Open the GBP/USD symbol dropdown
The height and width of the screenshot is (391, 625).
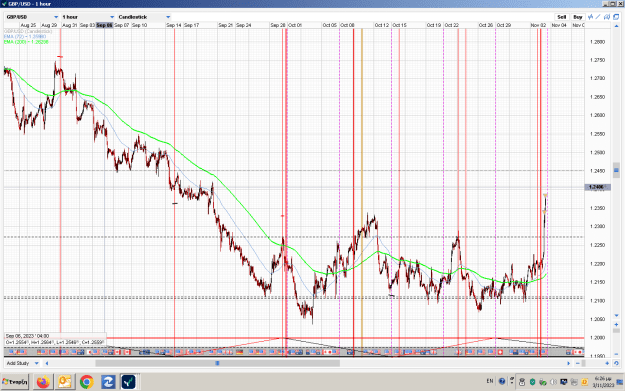pos(32,17)
